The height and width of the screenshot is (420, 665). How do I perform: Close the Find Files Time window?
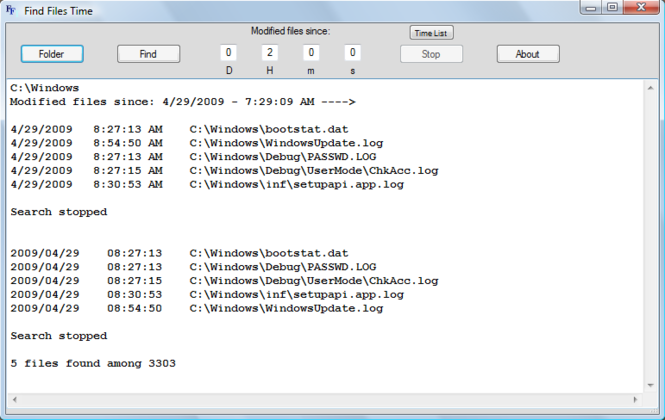point(641,8)
